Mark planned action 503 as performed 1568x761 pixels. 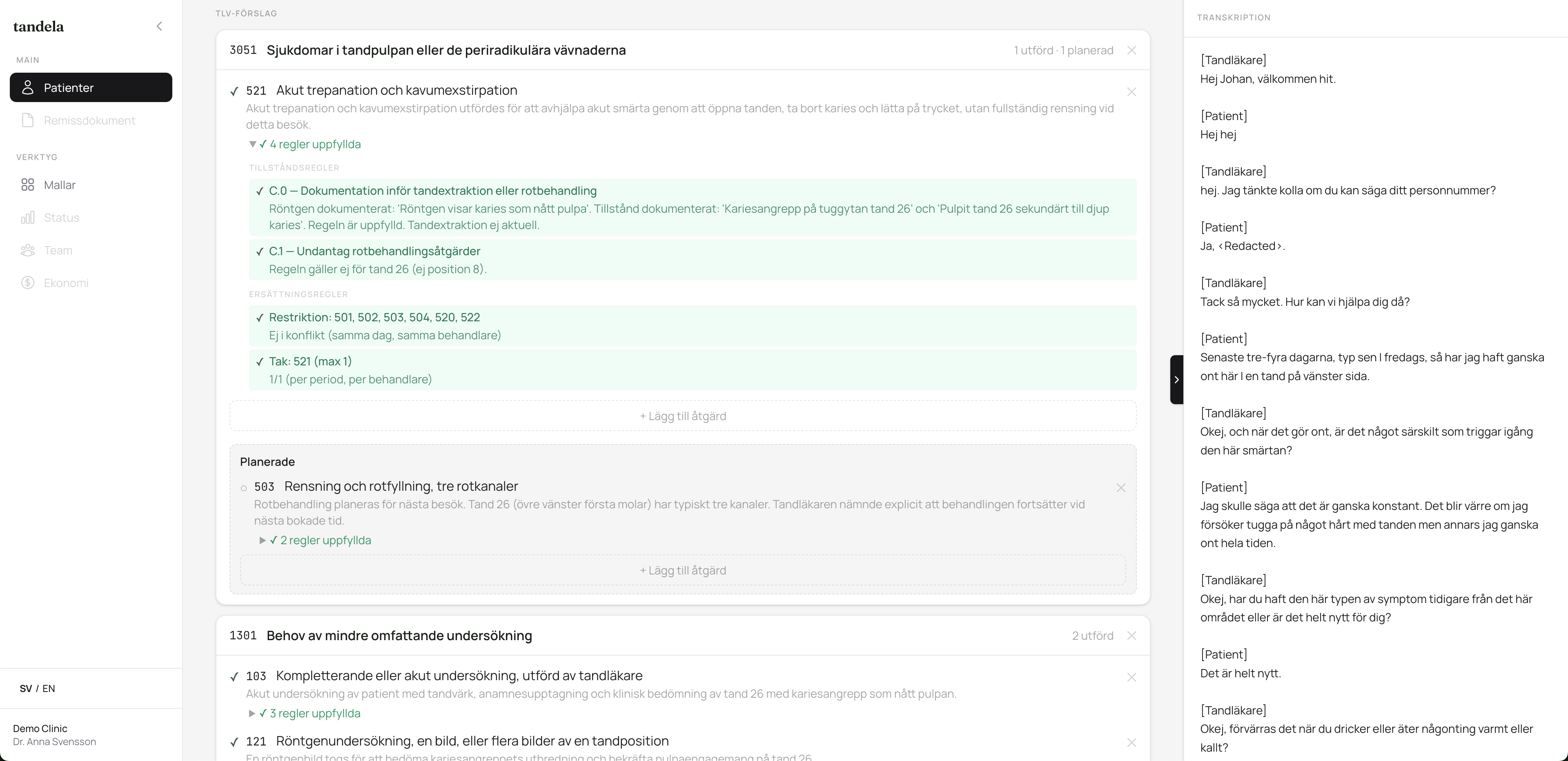[x=244, y=487]
